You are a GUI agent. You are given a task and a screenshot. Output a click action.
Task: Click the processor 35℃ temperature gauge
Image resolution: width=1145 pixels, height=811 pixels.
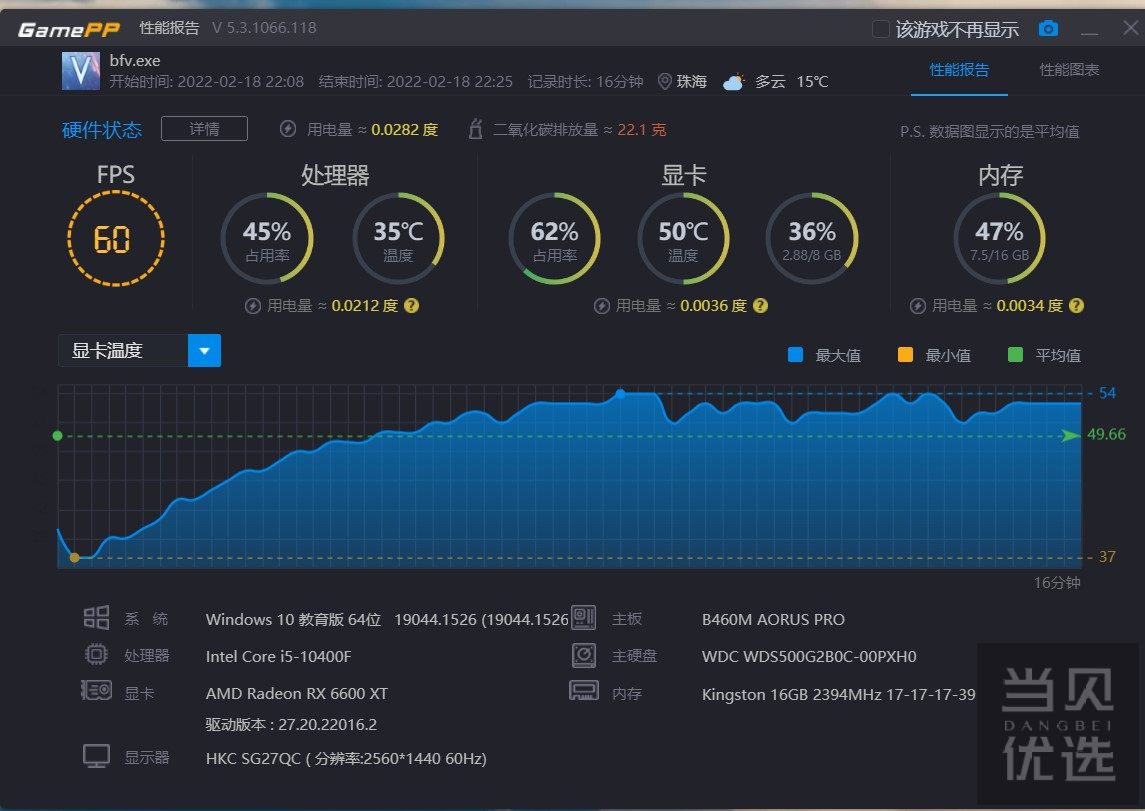(x=398, y=238)
